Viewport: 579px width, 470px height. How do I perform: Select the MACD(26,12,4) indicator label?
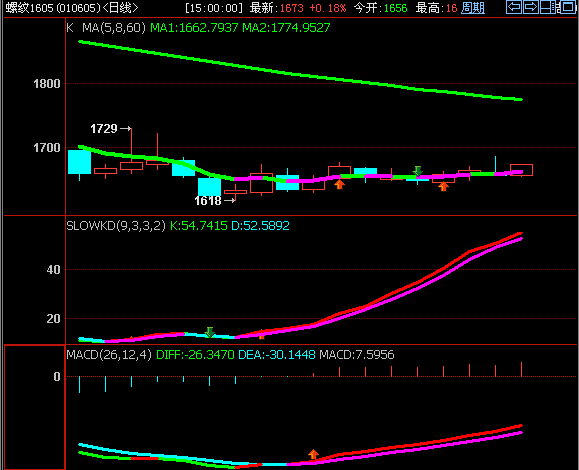[109, 355]
